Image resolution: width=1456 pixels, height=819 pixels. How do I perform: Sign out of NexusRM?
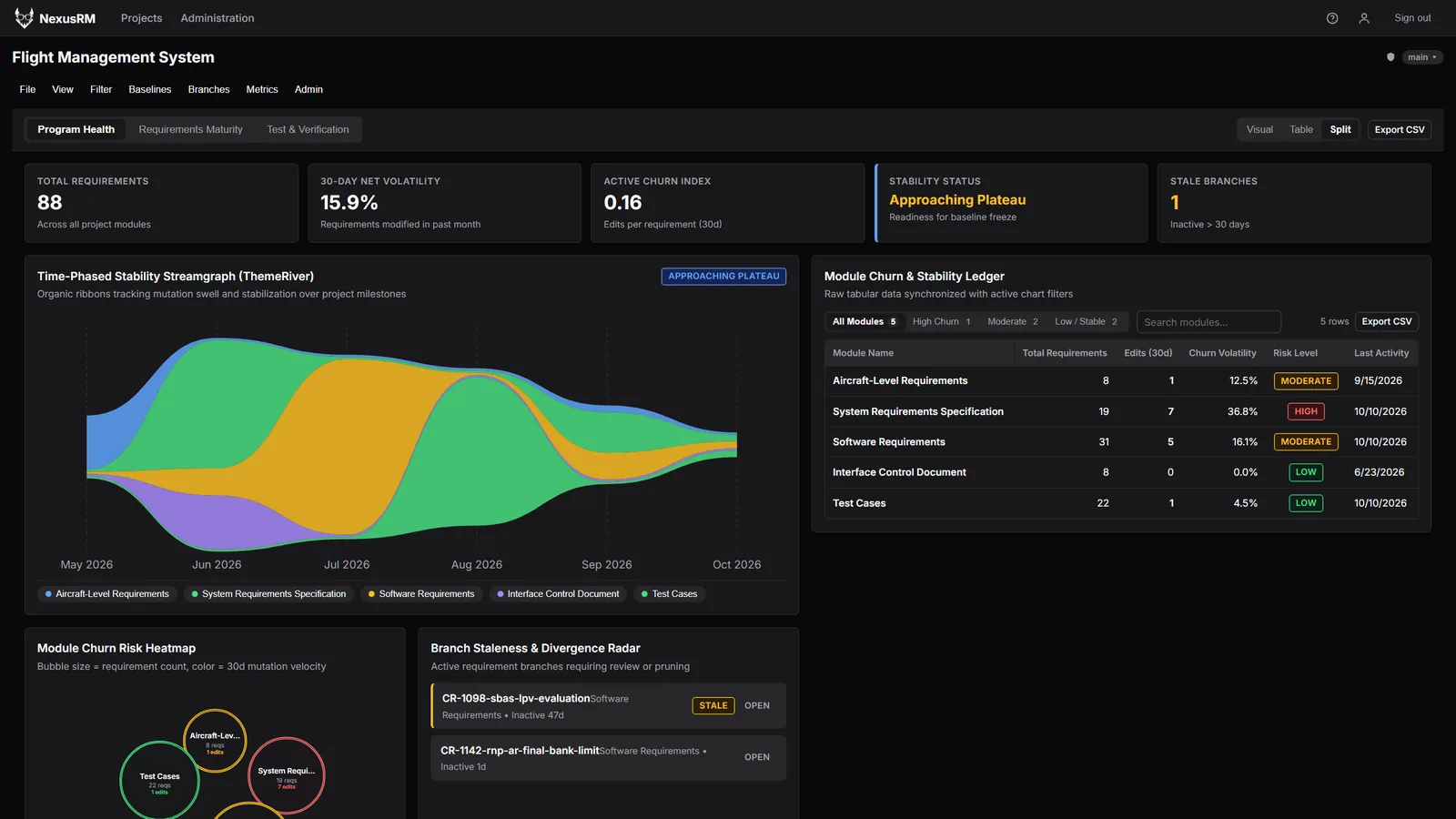(1412, 18)
